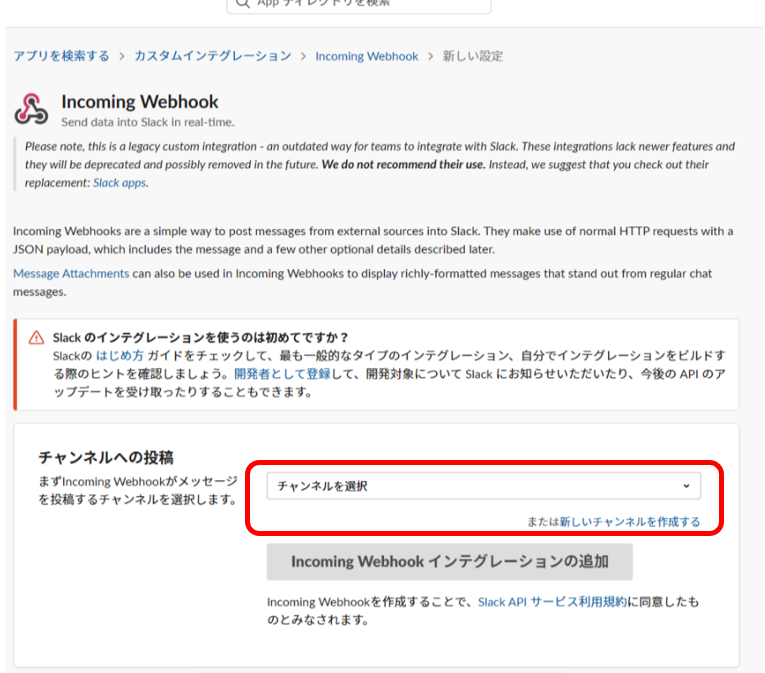Click the Incoming Webhook page heading

point(140,102)
